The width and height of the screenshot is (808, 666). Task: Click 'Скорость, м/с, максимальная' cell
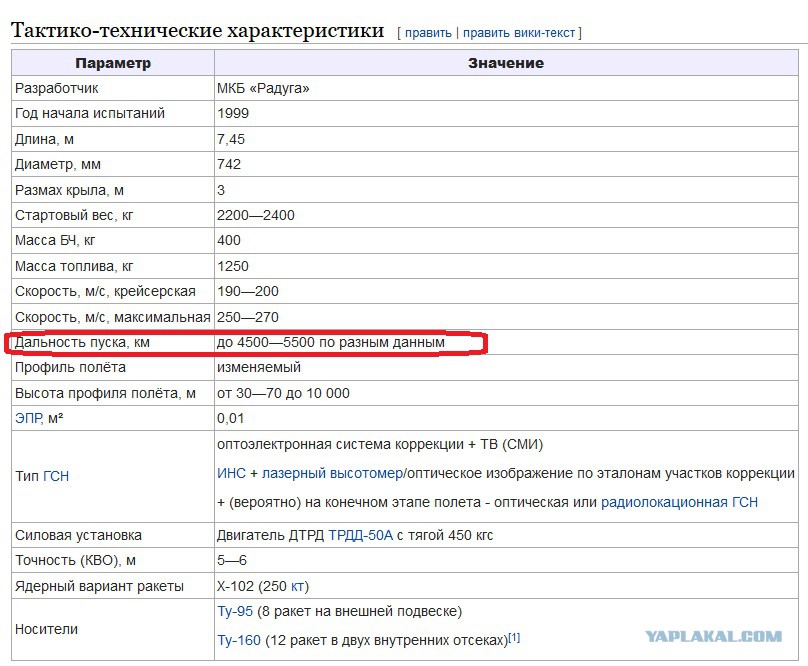click(112, 317)
